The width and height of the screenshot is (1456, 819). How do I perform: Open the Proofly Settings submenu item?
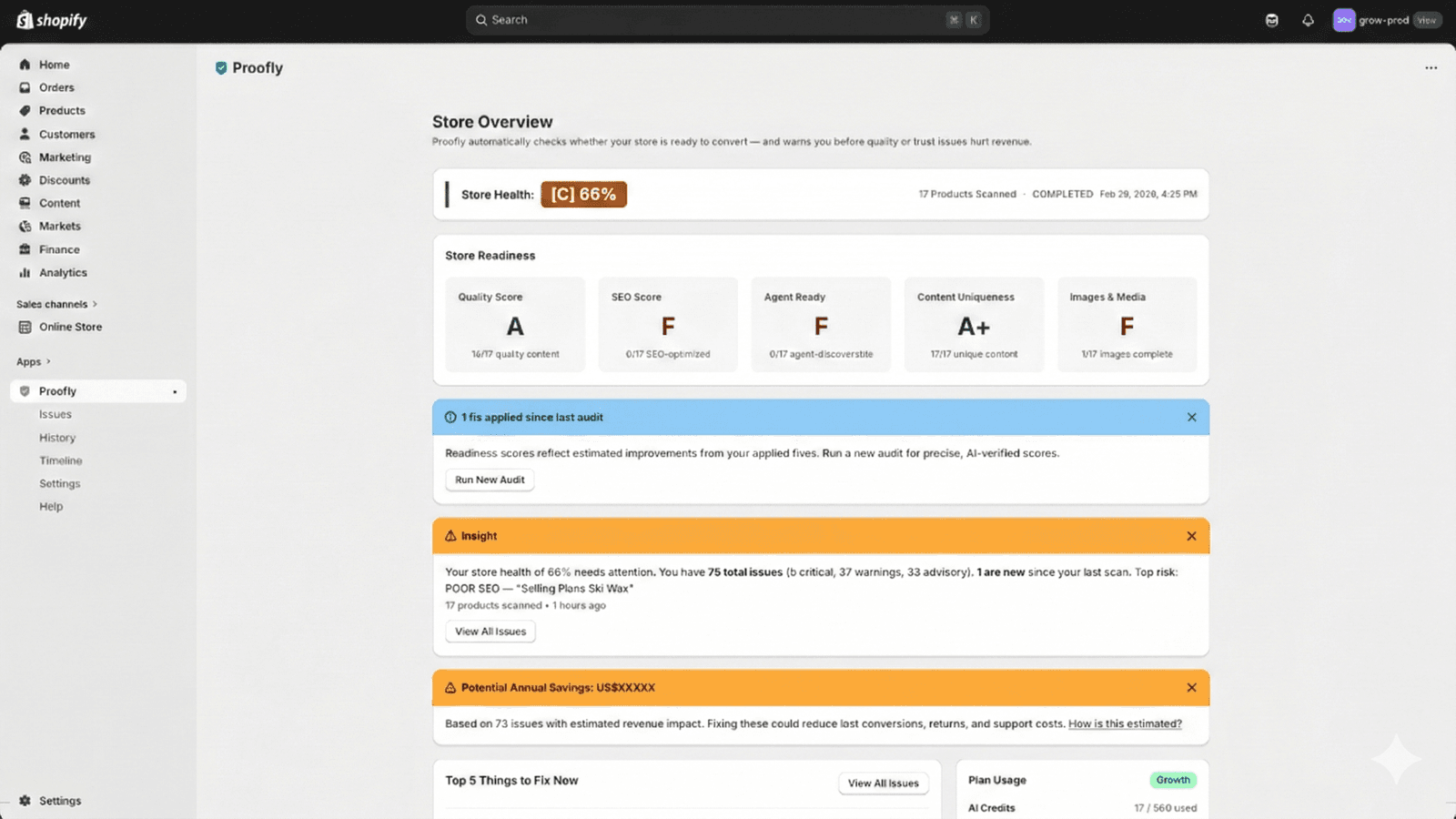pyautogui.click(x=60, y=483)
